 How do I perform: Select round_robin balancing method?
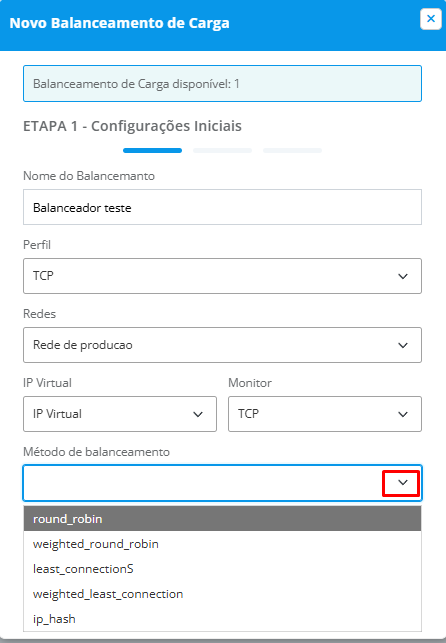pos(222,519)
